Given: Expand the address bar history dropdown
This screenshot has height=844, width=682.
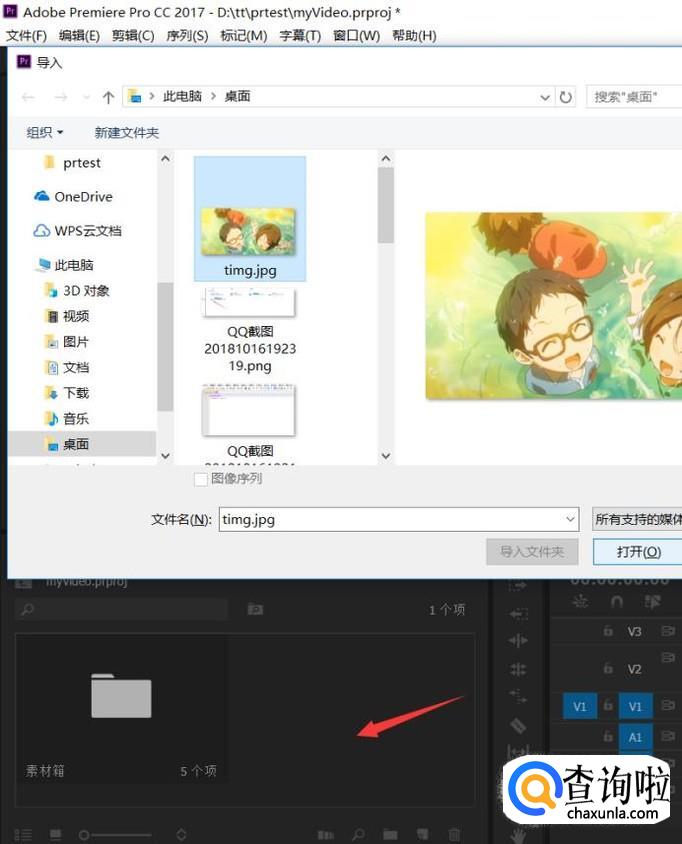Looking at the screenshot, I should (545, 97).
